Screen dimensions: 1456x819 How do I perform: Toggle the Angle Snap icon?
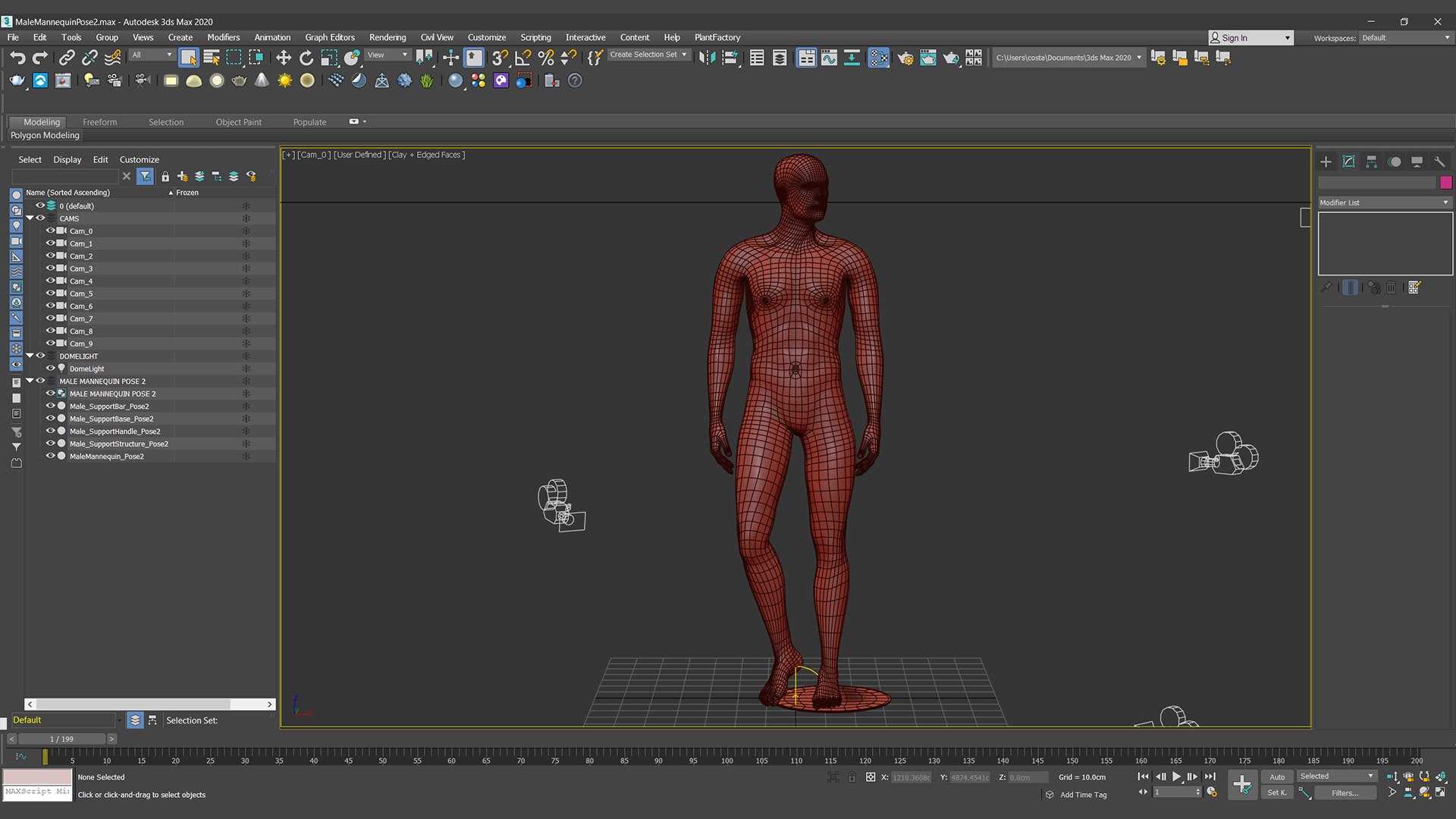[x=522, y=58]
